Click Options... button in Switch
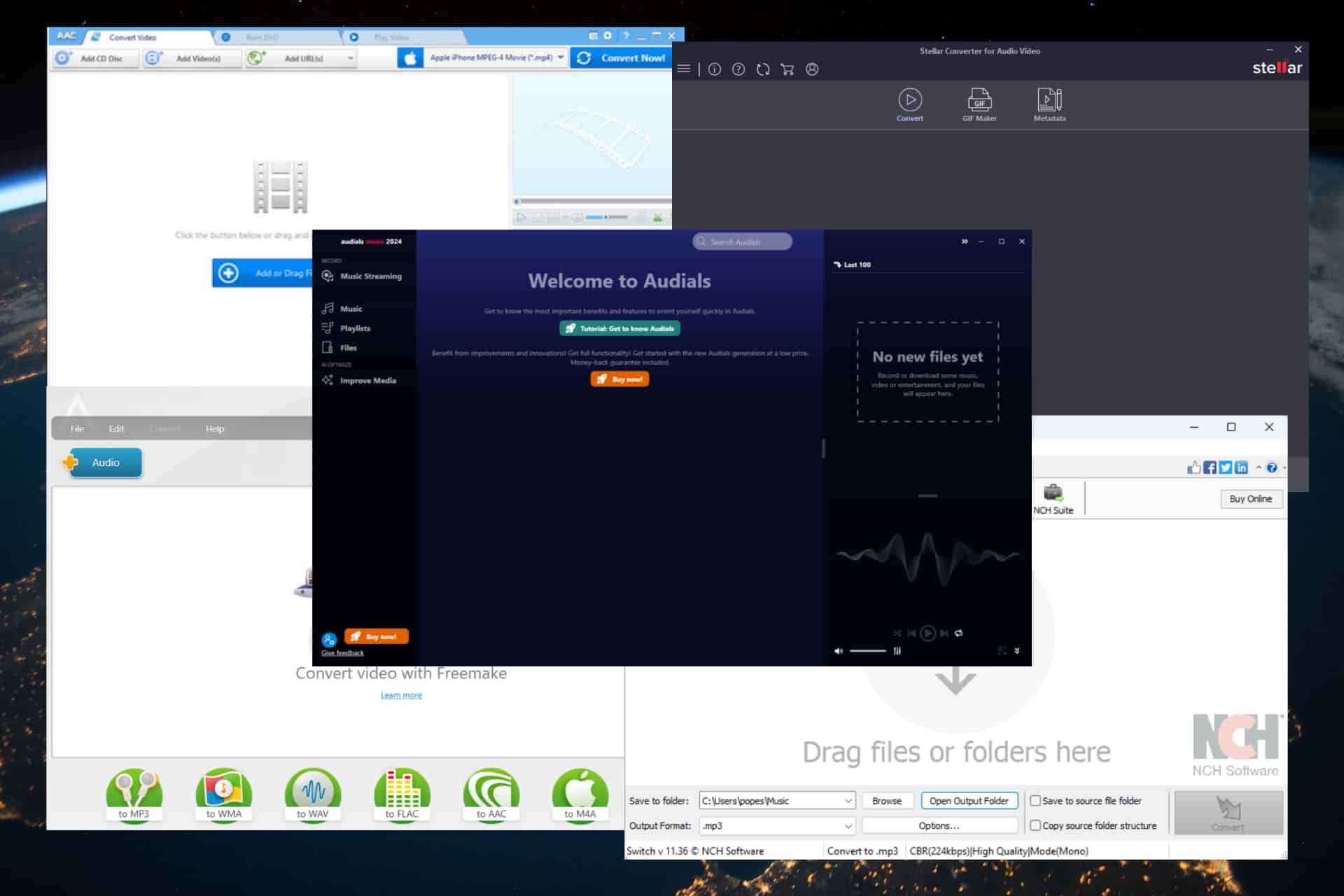 [x=939, y=825]
